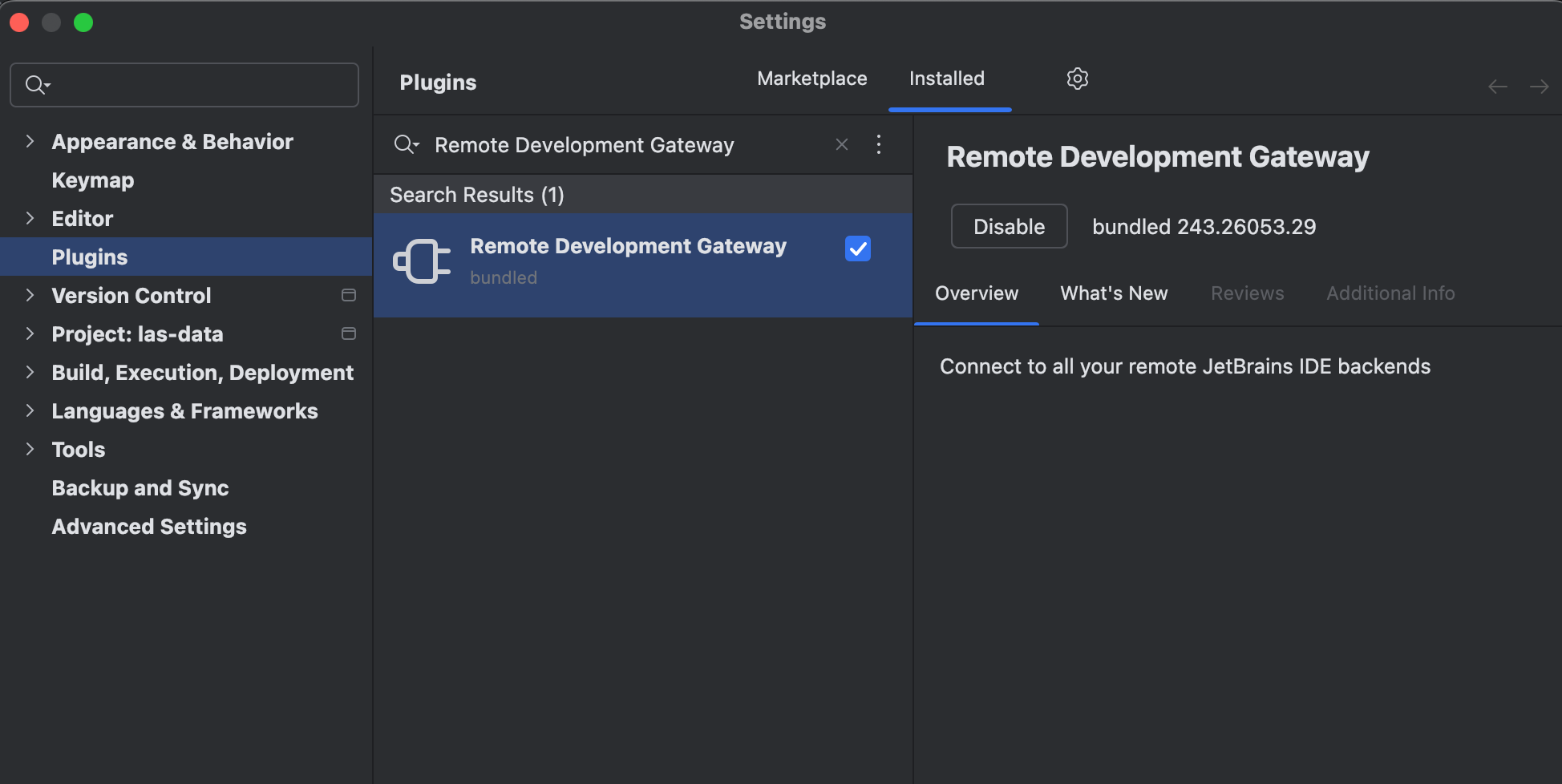Open the plugins gear settings menu

(x=1077, y=79)
